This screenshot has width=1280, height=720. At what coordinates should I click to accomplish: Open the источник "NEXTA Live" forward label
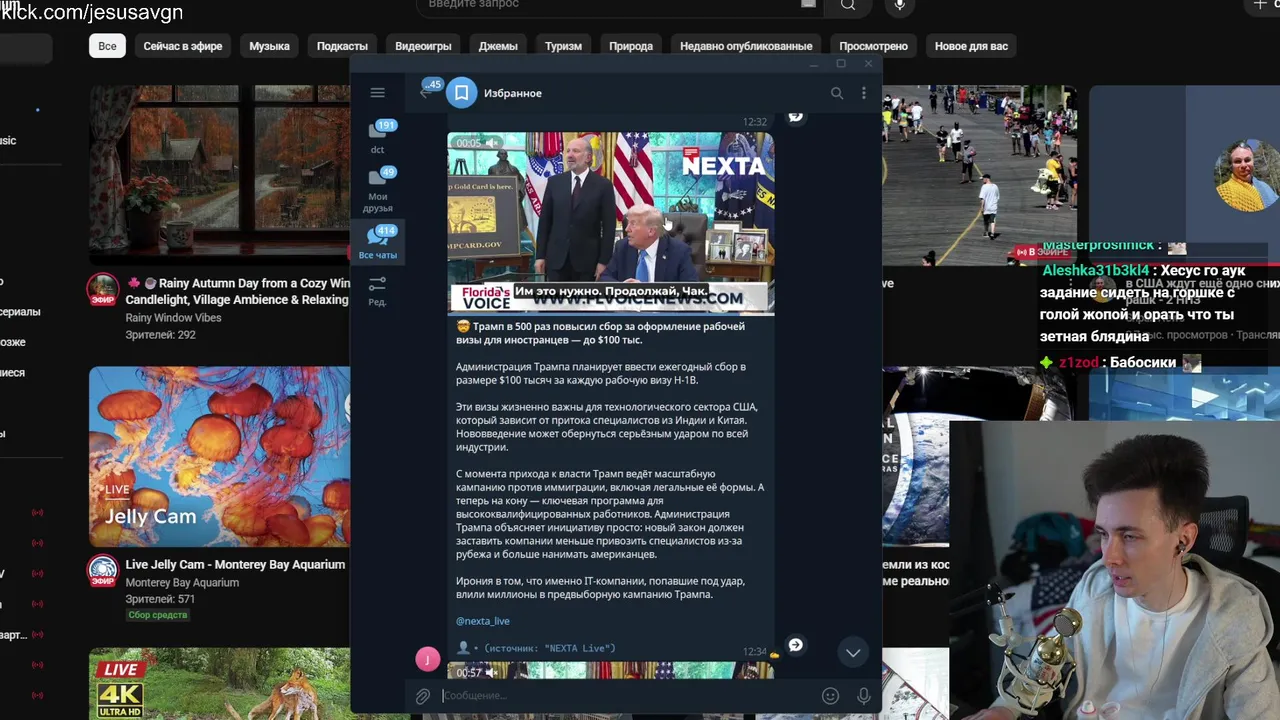(x=550, y=648)
